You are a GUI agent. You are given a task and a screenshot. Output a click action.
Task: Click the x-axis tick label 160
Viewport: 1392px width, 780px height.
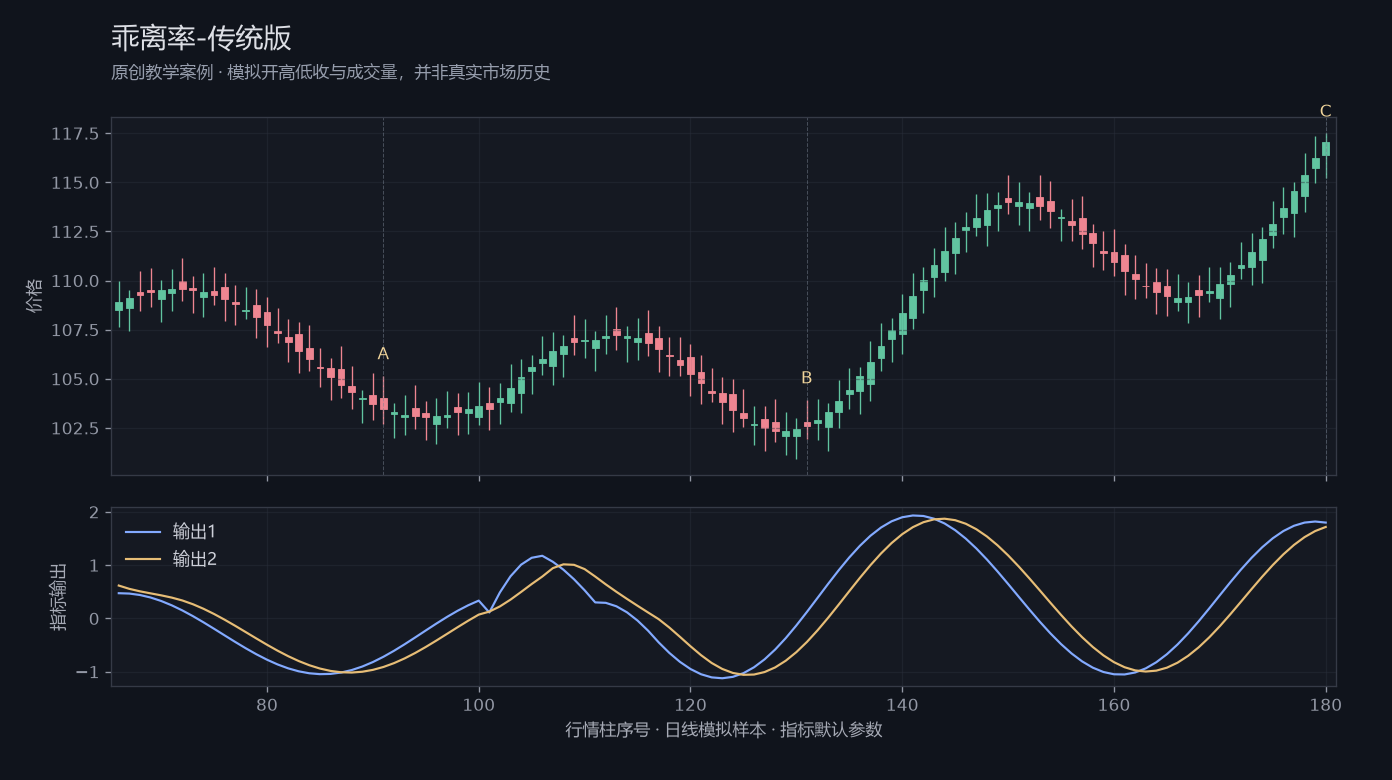point(1114,703)
